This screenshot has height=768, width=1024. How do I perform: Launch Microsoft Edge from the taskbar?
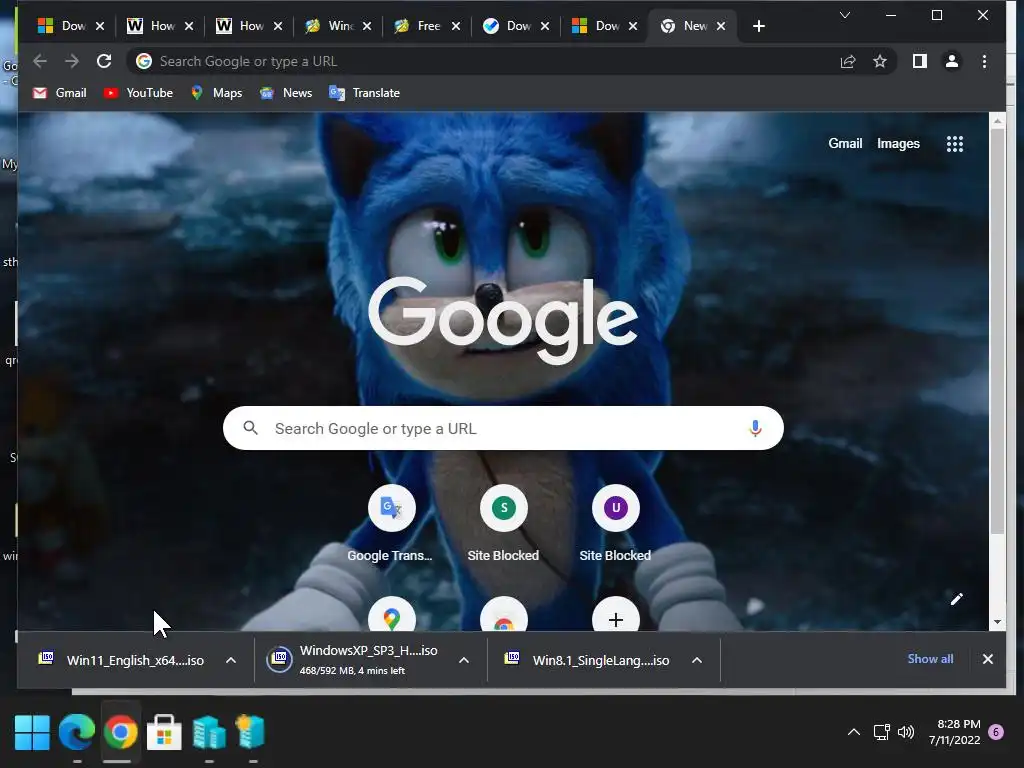(x=76, y=732)
